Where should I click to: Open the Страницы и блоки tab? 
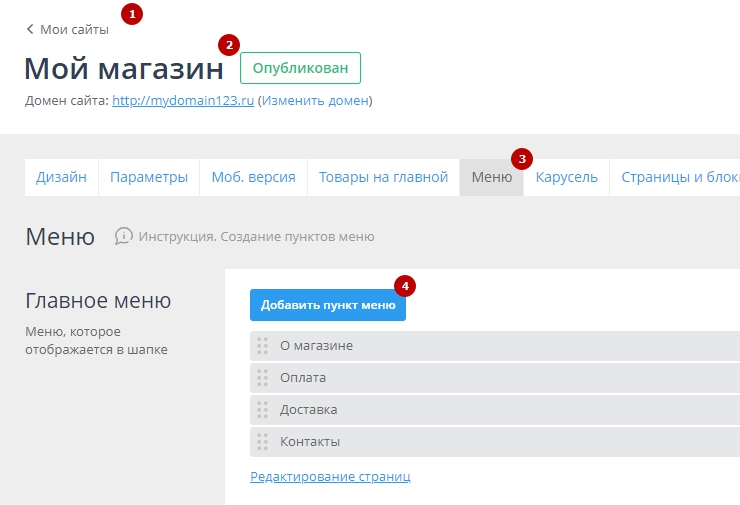(679, 177)
